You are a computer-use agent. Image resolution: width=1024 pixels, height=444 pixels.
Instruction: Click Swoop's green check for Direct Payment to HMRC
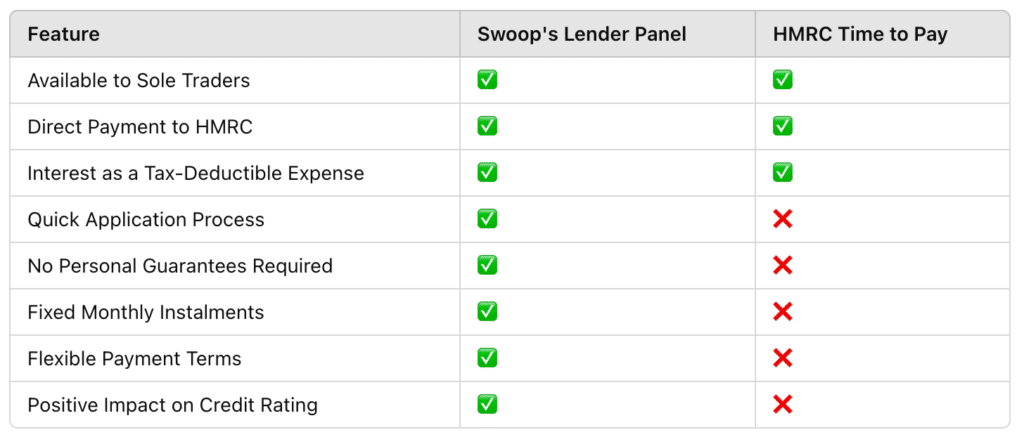pos(487,127)
